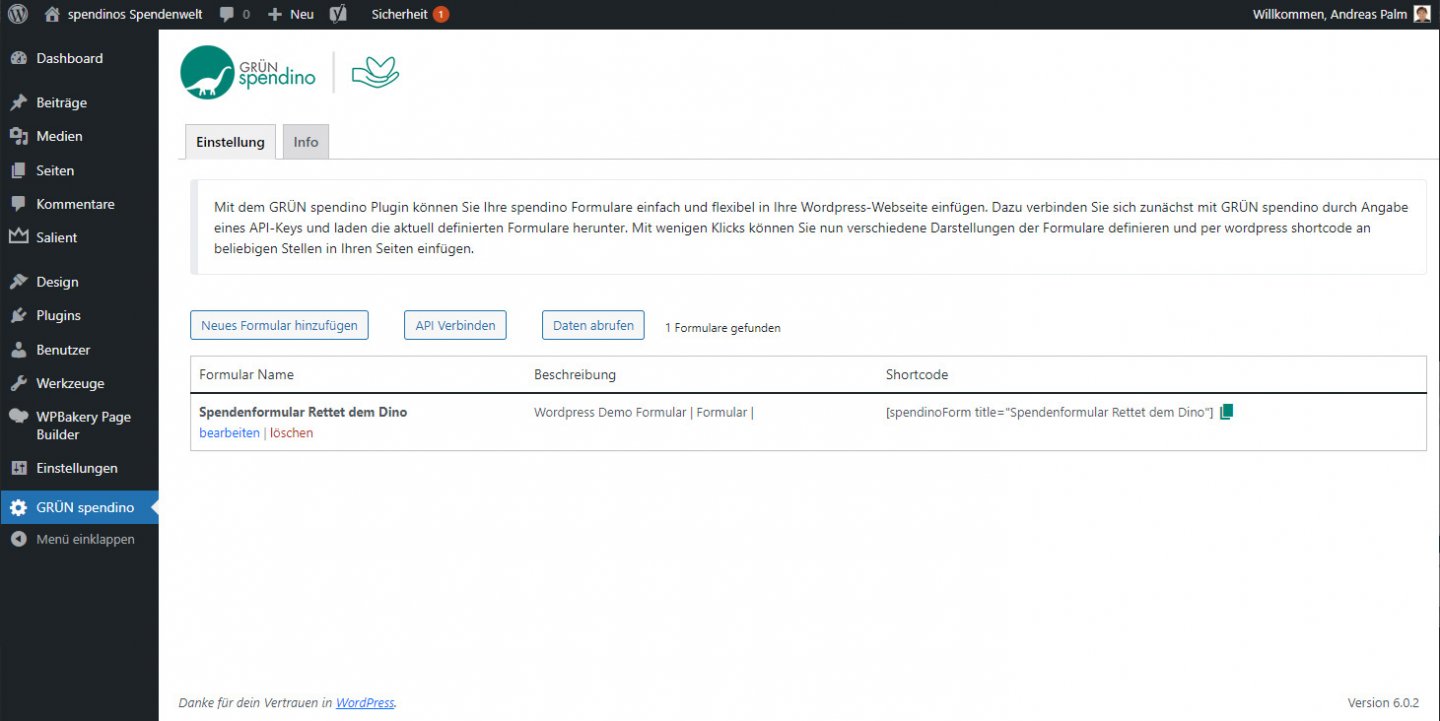This screenshot has height=721, width=1440.
Task: Click the Sicherheit notification badge
Action: pyautogui.click(x=441, y=14)
